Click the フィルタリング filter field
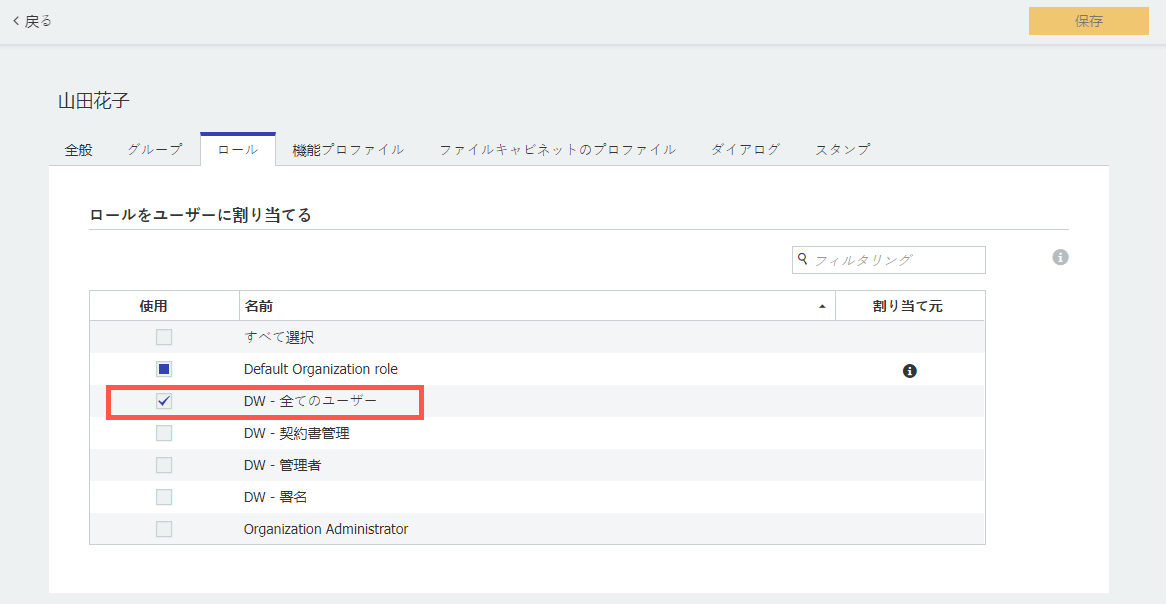The width and height of the screenshot is (1166, 604). pos(889,260)
